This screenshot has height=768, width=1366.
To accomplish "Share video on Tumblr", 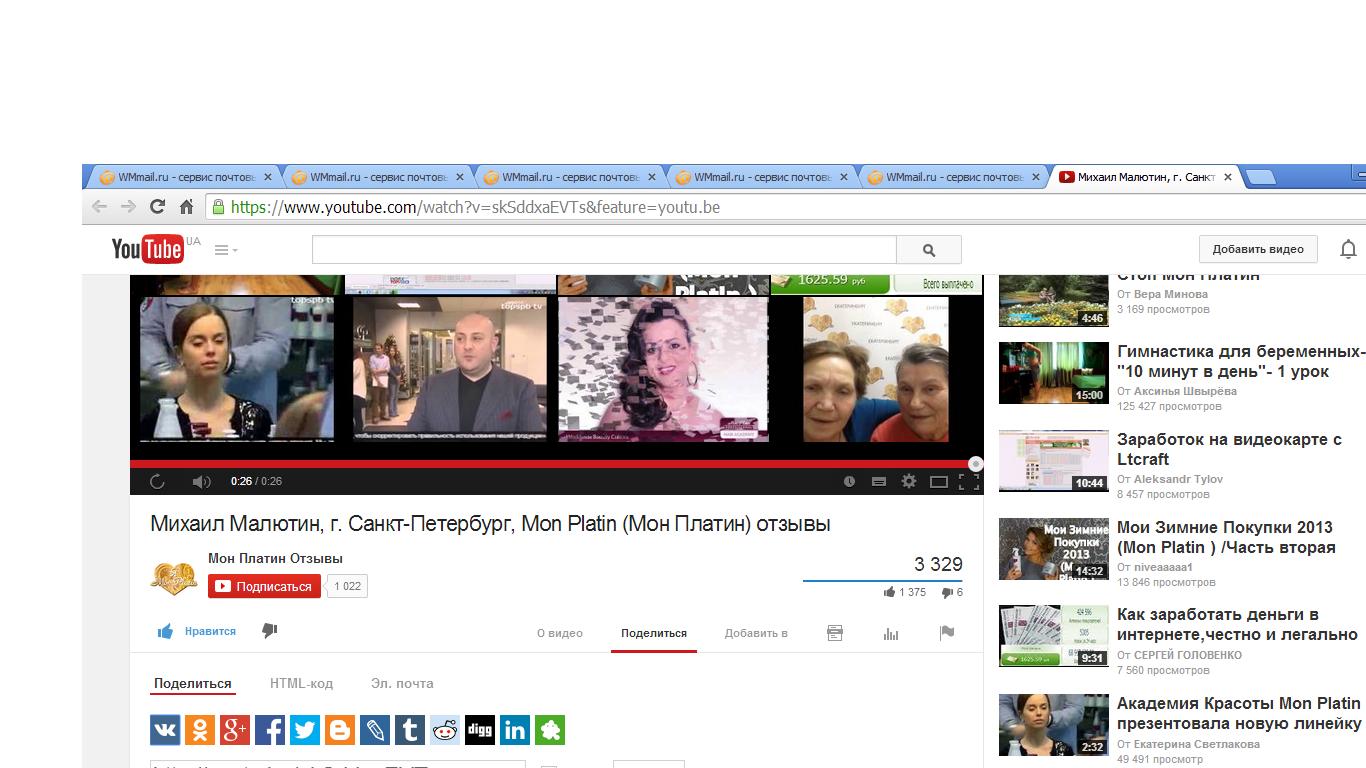I will tap(410, 730).
